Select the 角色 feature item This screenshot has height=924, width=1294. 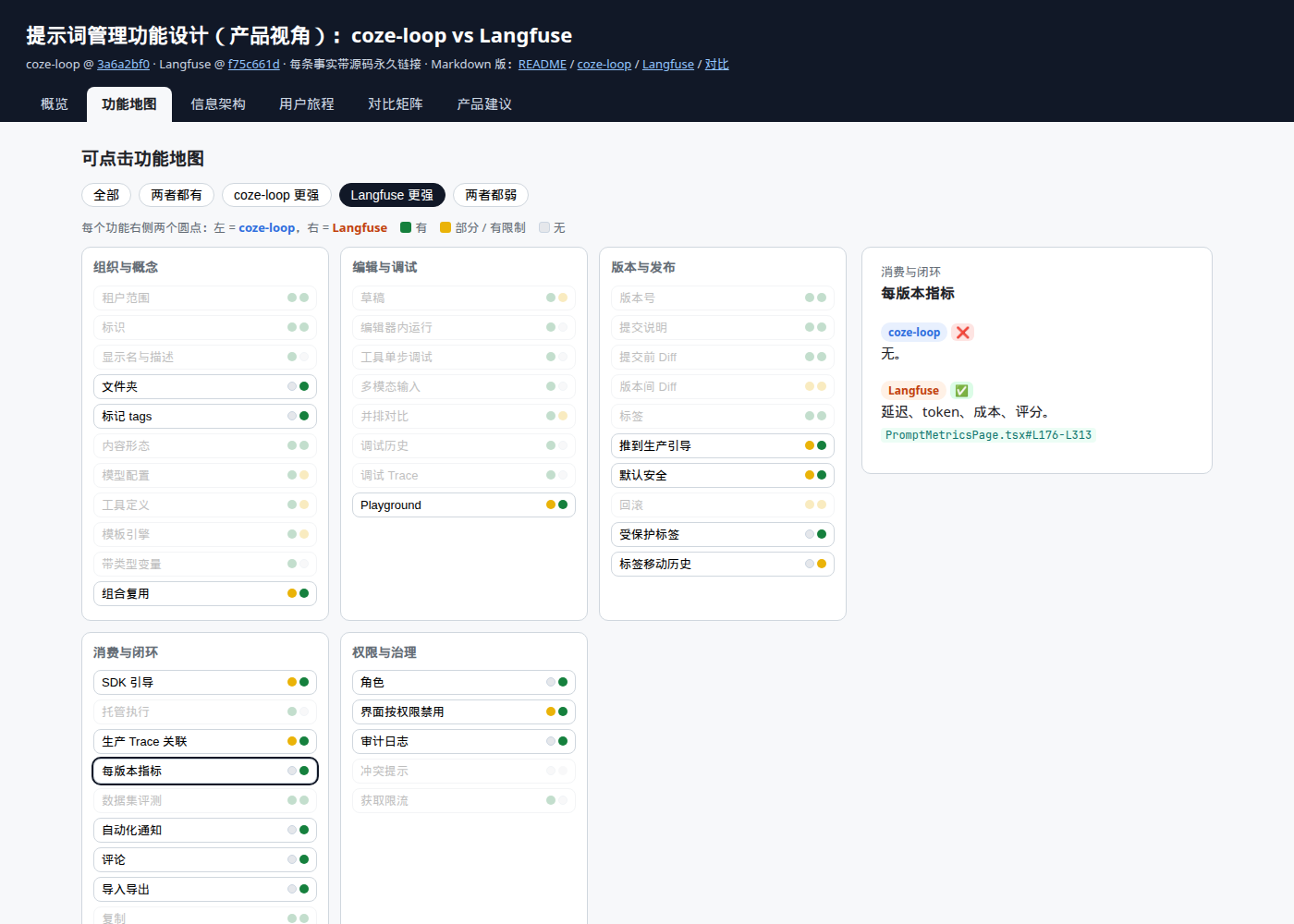tap(464, 682)
